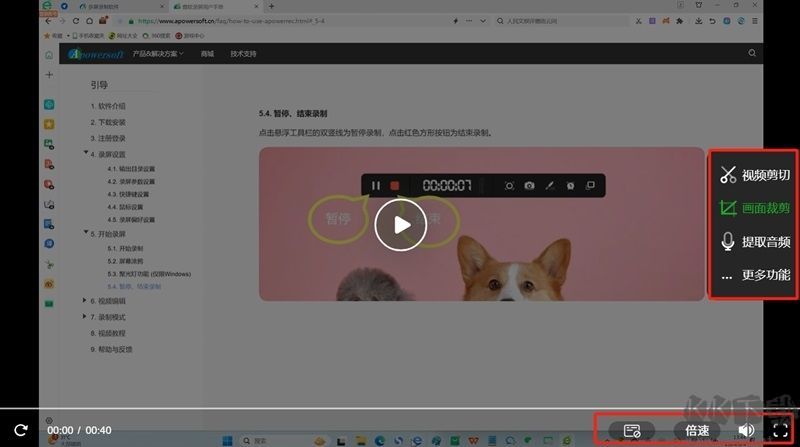800x447 pixels.
Task: Expand the 6. 视频编辑 tree section
Action: click(x=85, y=301)
